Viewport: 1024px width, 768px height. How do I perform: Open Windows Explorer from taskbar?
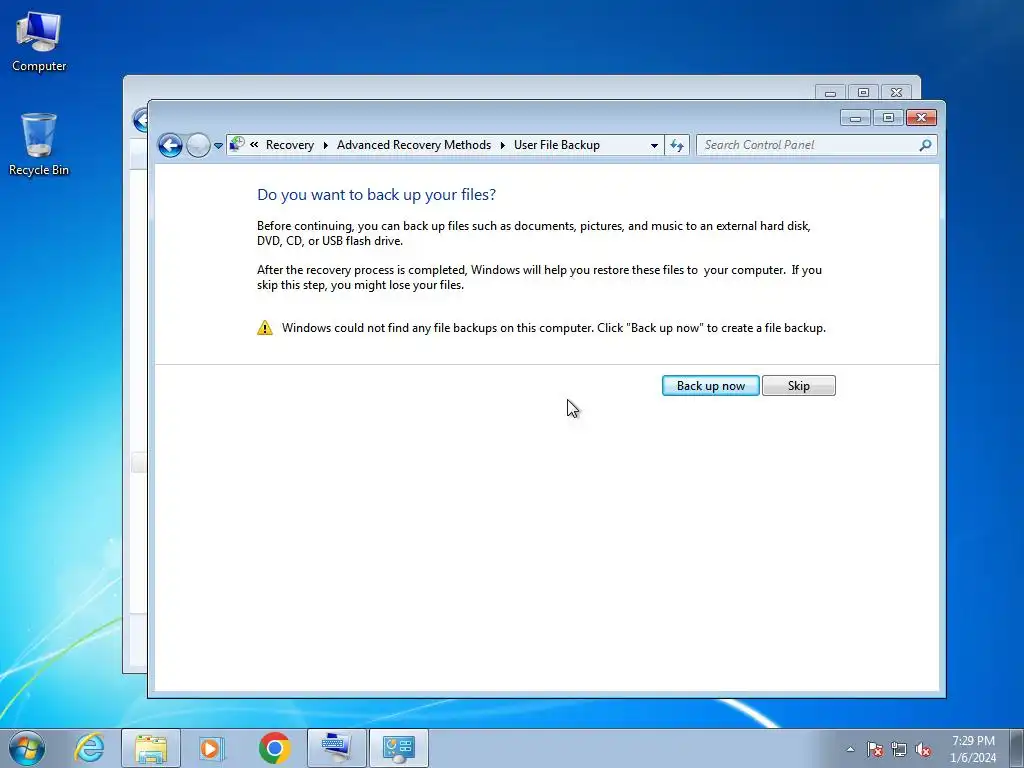point(151,748)
